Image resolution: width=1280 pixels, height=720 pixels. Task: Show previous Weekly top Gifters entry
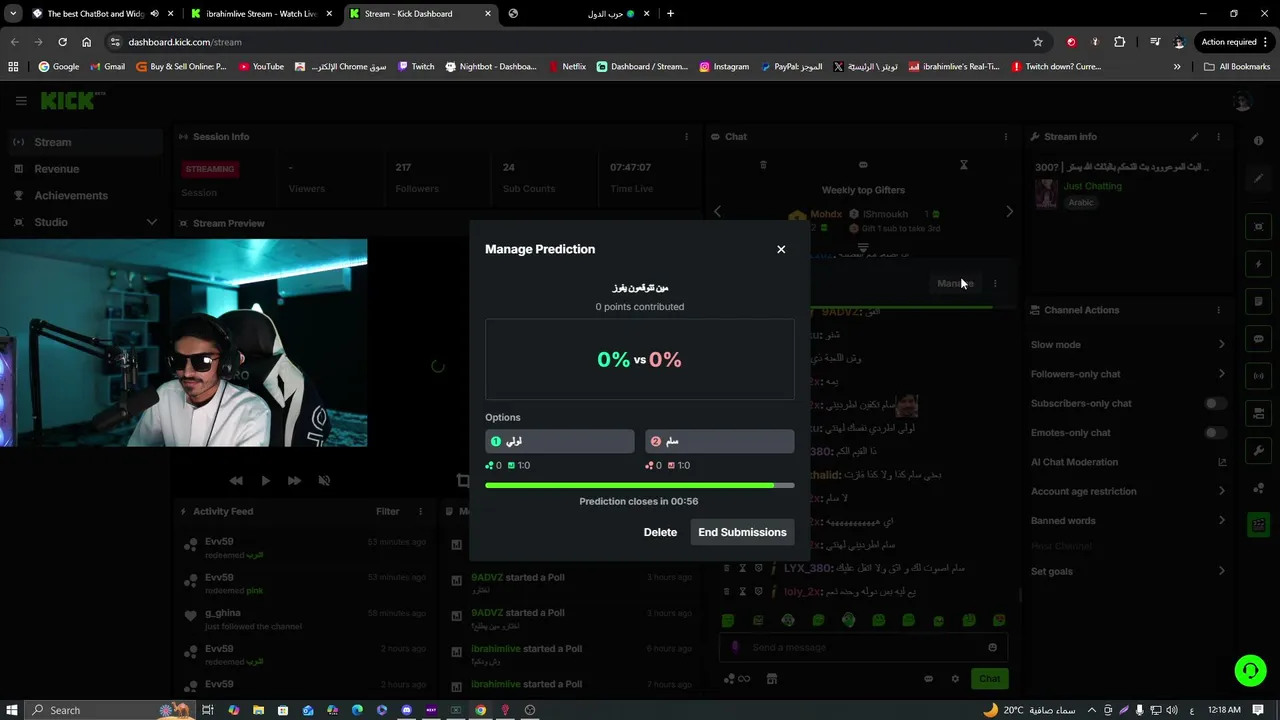717,211
